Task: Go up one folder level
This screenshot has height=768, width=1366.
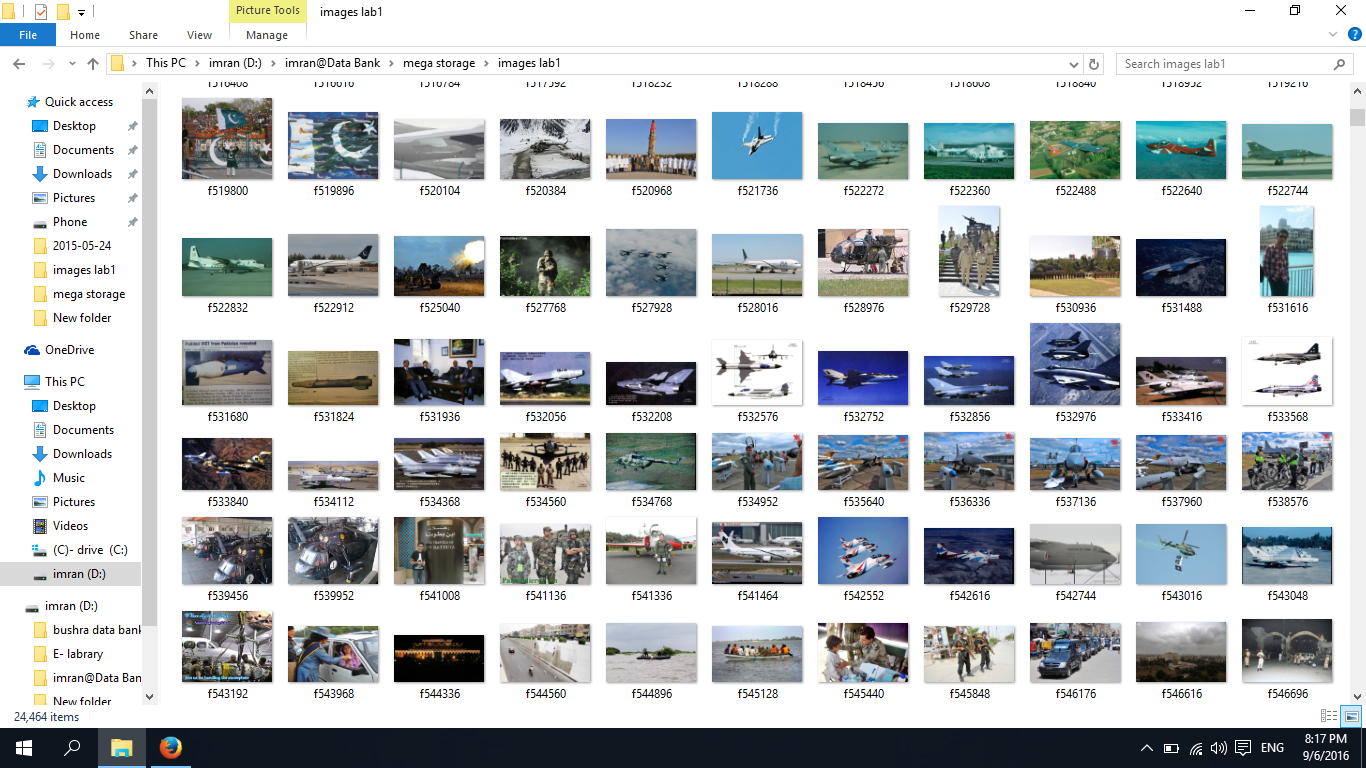Action: point(93,63)
